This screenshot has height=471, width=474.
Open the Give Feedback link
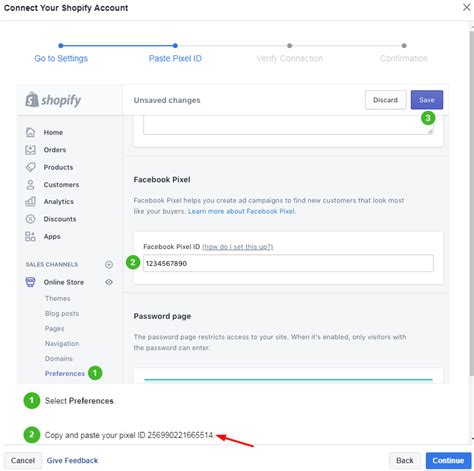pyautogui.click(x=72, y=460)
